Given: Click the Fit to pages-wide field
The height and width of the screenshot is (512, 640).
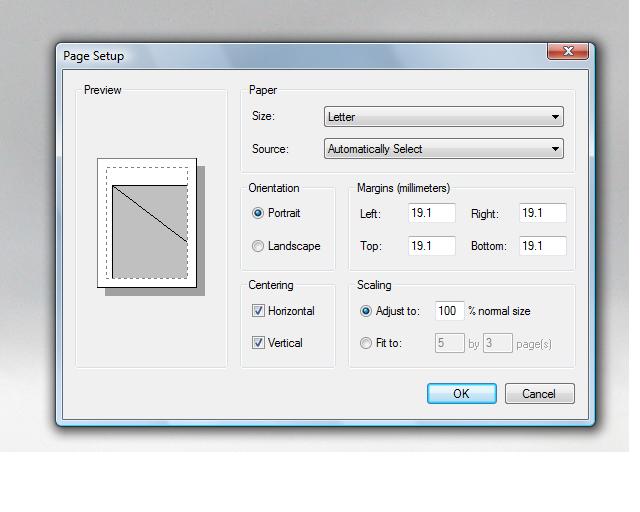Looking at the screenshot, I should (449, 343).
